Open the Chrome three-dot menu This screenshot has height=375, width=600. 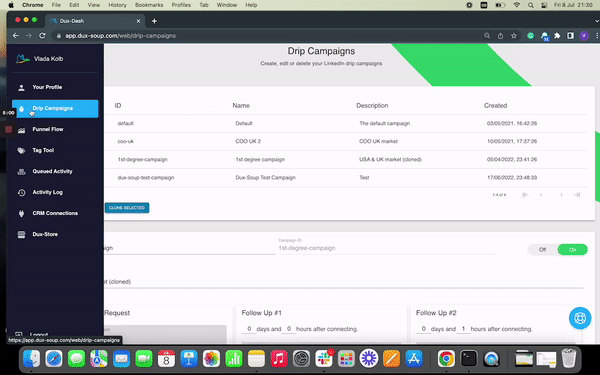597,36
